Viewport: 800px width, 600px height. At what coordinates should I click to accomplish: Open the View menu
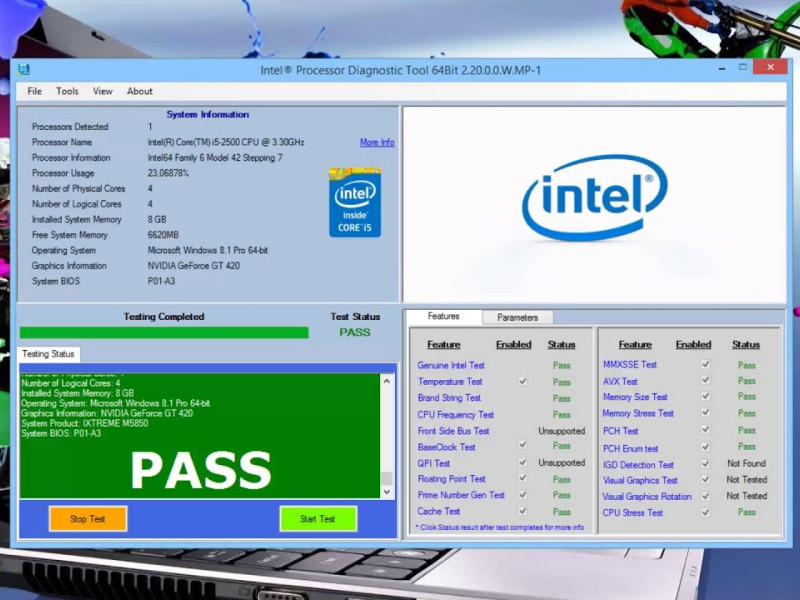point(103,91)
